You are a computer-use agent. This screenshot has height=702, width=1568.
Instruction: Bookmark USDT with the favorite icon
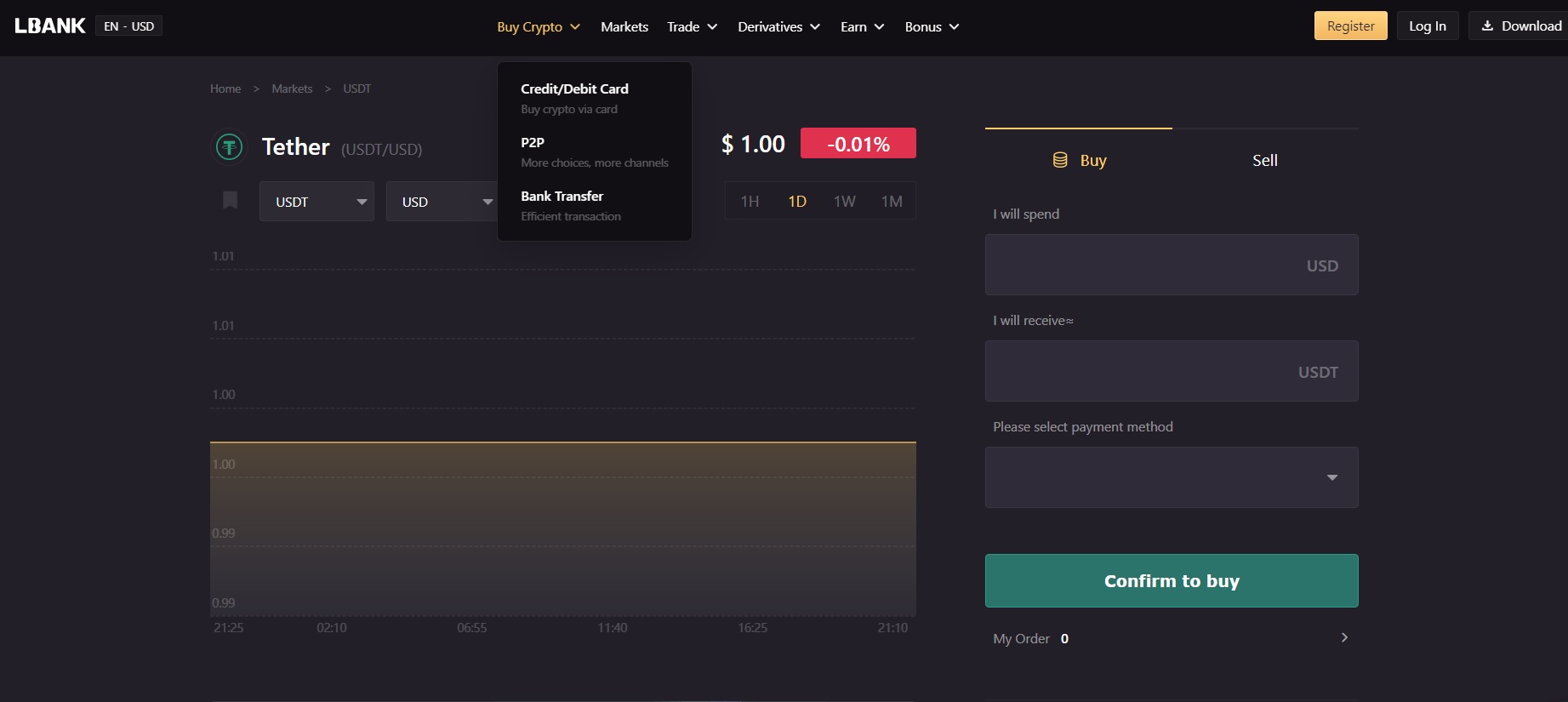230,200
